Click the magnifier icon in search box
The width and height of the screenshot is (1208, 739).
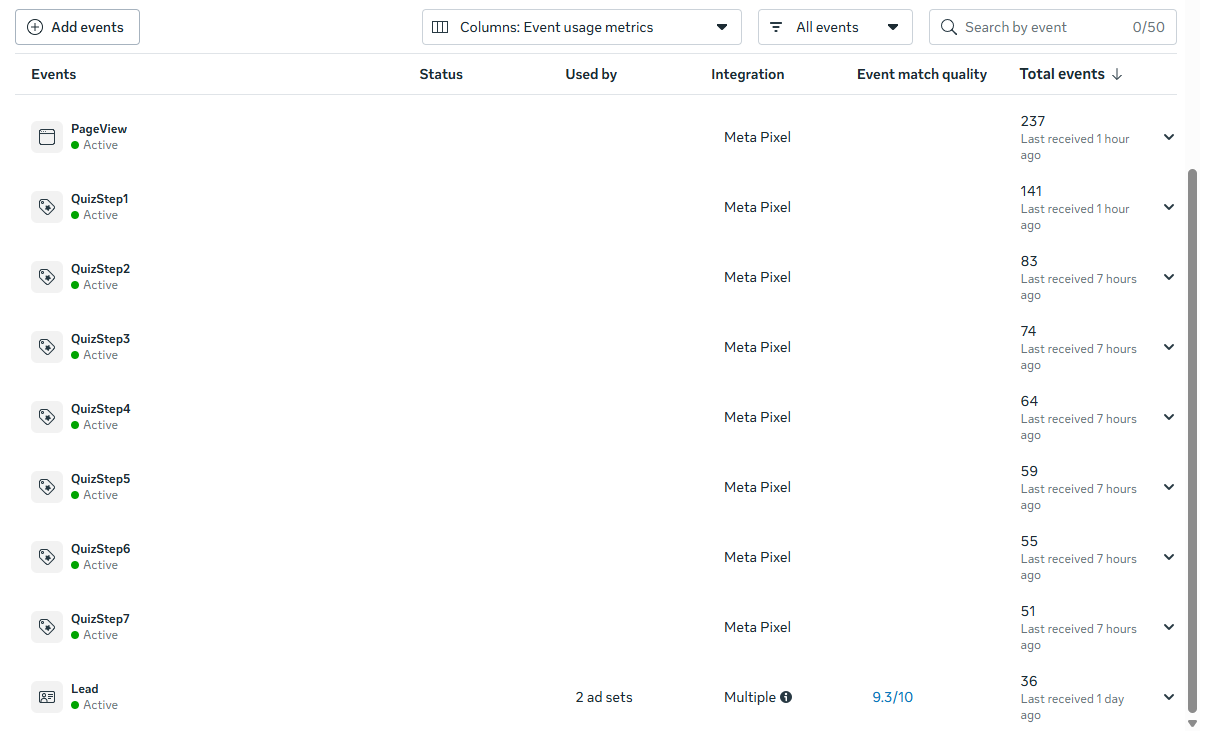tap(949, 27)
